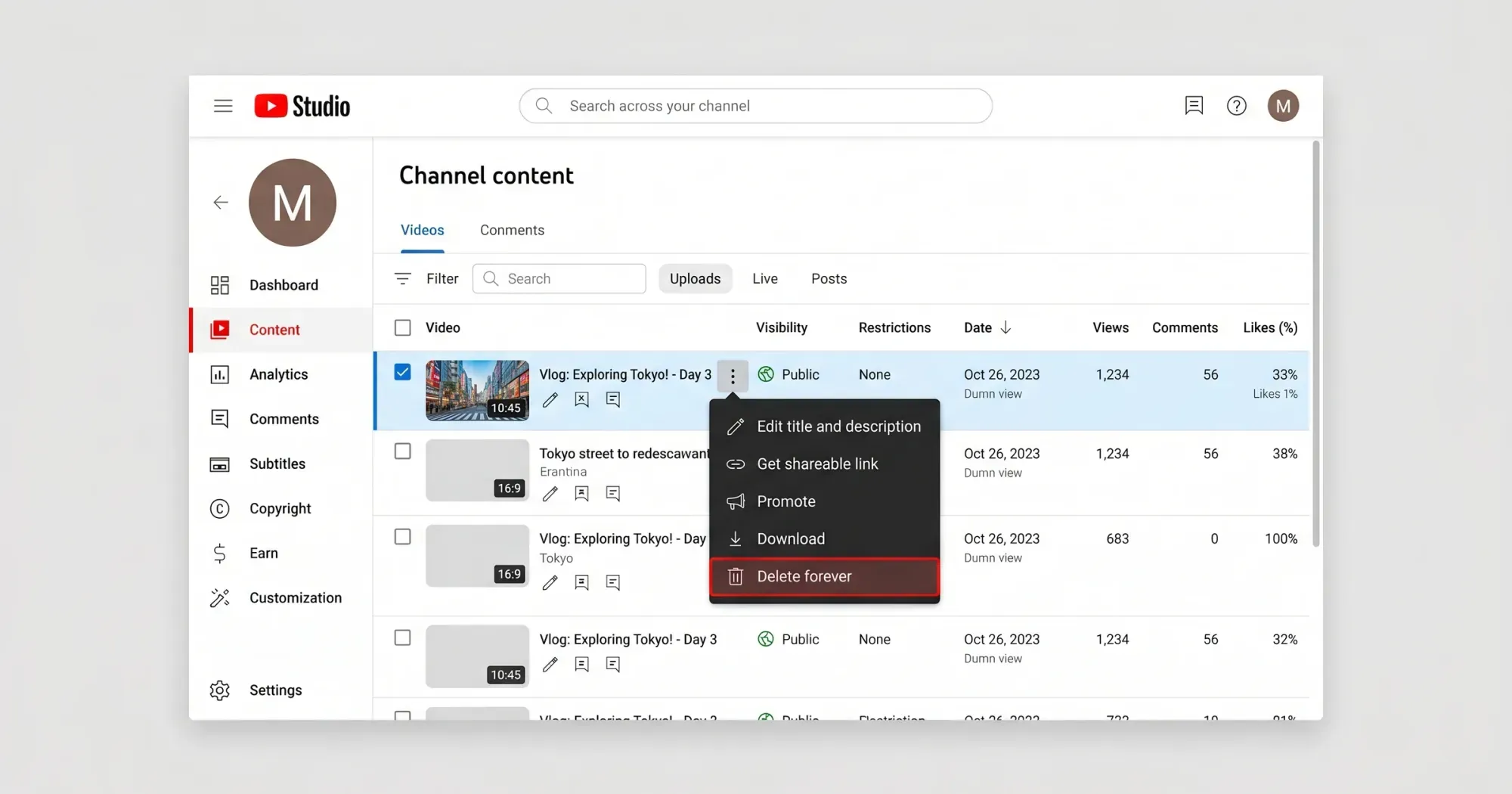Sort by the Date column arrow
Viewport: 1512px width, 794px height.
[1005, 327]
